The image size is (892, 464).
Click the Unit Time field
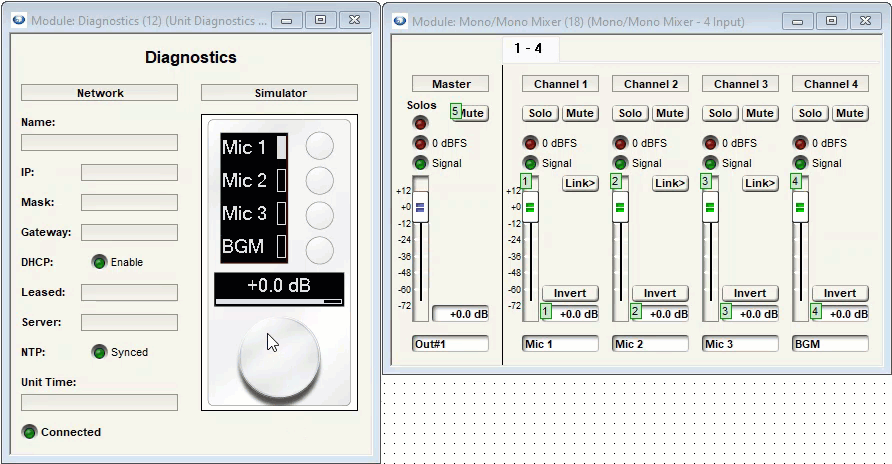point(100,403)
